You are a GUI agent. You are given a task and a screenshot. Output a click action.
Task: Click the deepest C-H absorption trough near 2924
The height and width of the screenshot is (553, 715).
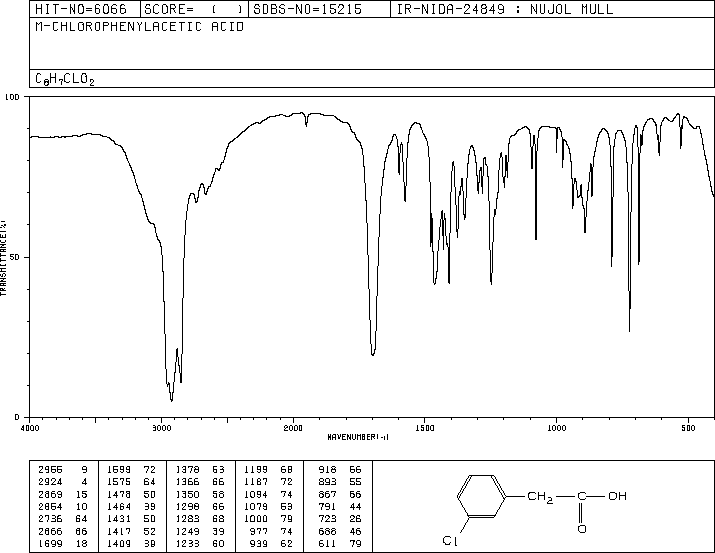(171, 400)
